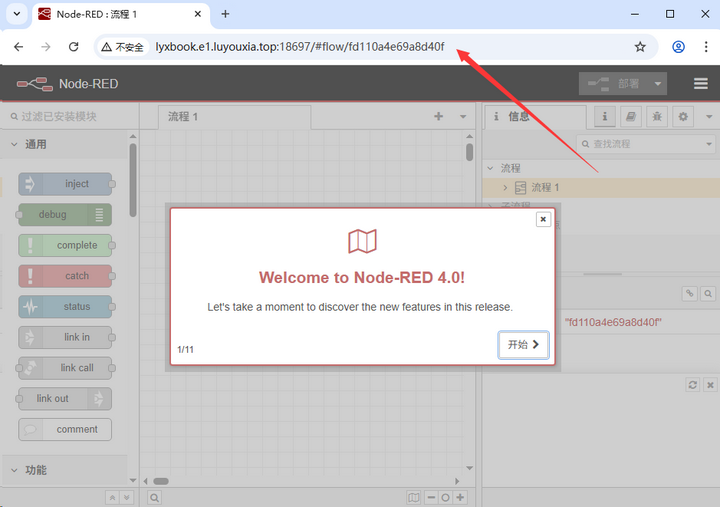Image resolution: width=720 pixels, height=507 pixels.
Task: Select the link call node
Action: pyautogui.click(x=66, y=368)
